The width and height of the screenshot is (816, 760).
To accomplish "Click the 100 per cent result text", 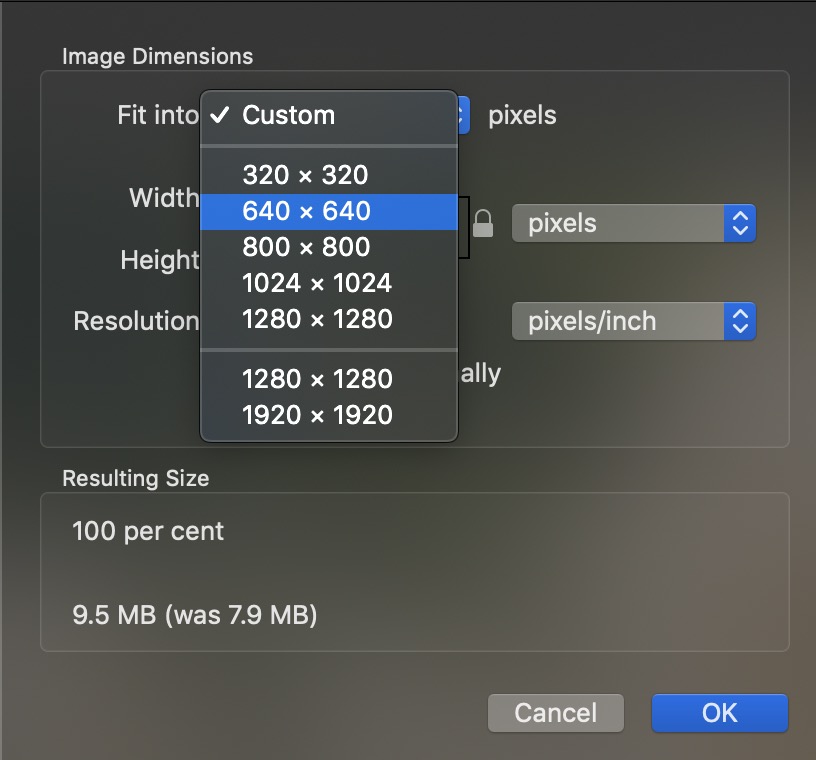I will 148,531.
